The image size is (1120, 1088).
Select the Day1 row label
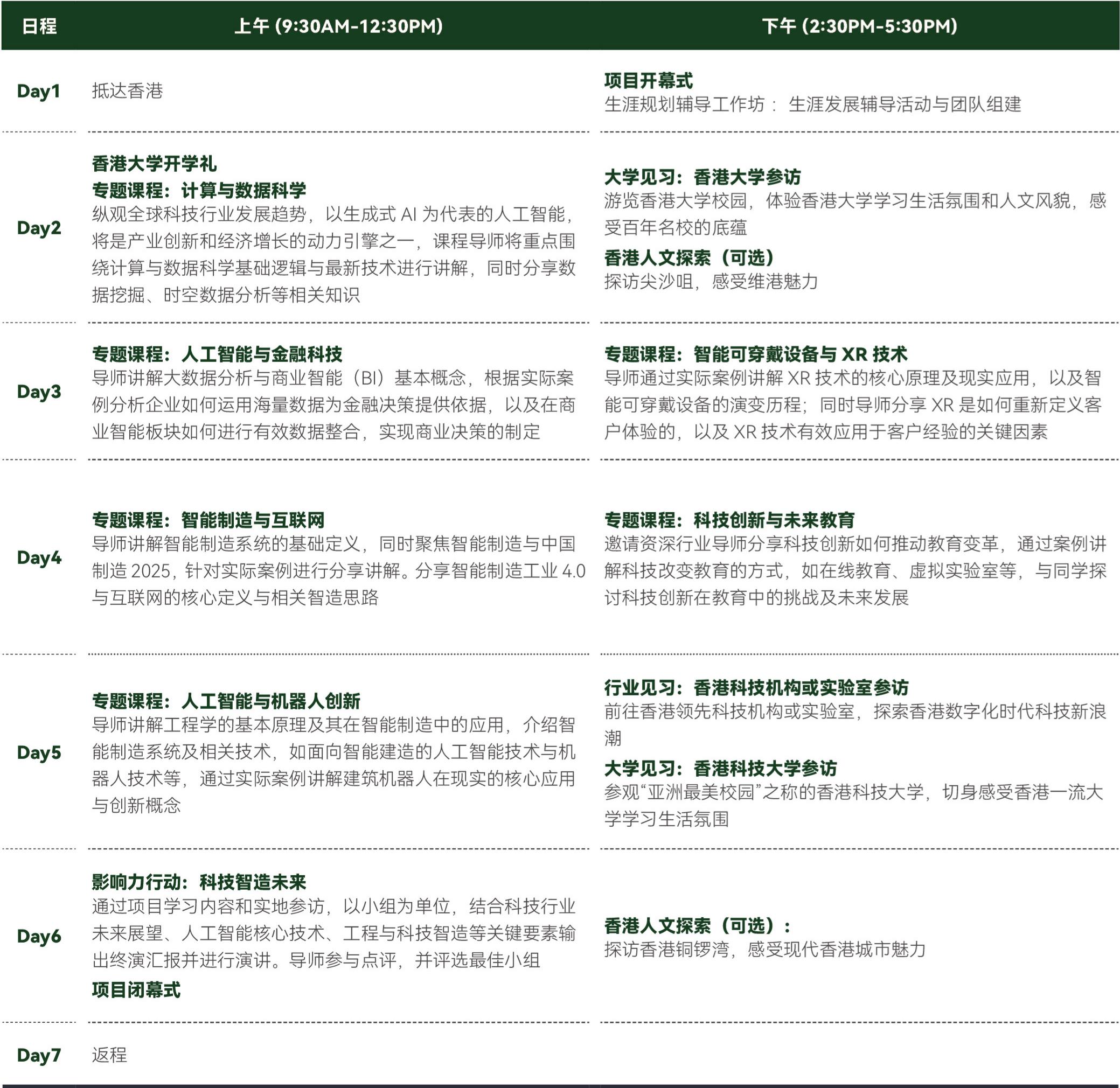point(38,92)
